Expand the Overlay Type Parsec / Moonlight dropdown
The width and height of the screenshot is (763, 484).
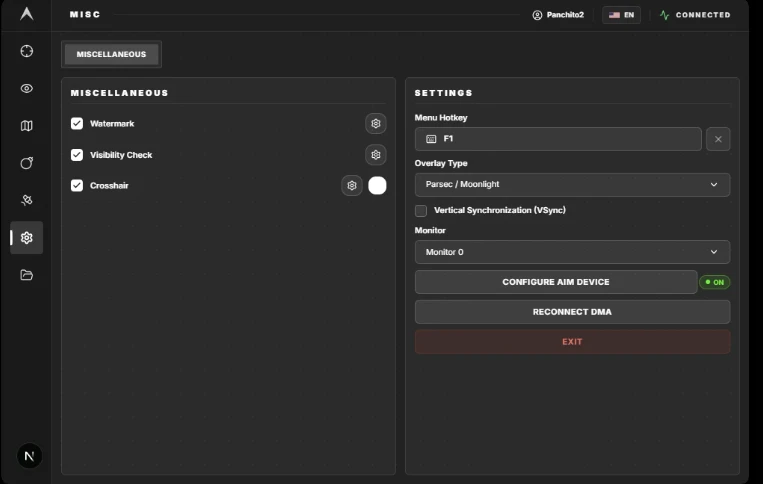tap(572, 184)
